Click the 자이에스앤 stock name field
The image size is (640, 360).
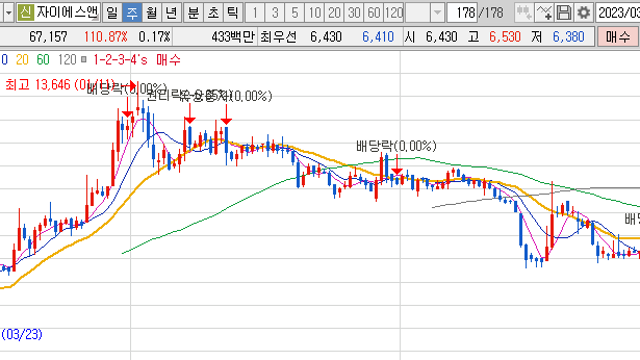click(67, 13)
